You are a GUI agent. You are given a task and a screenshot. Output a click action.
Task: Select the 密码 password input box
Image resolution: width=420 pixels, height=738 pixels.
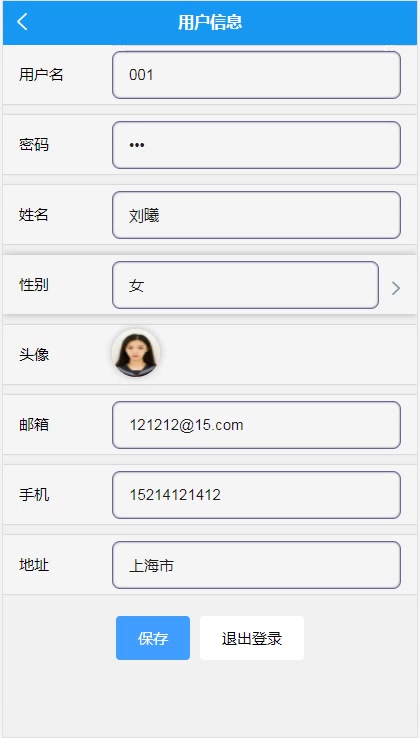(x=256, y=145)
